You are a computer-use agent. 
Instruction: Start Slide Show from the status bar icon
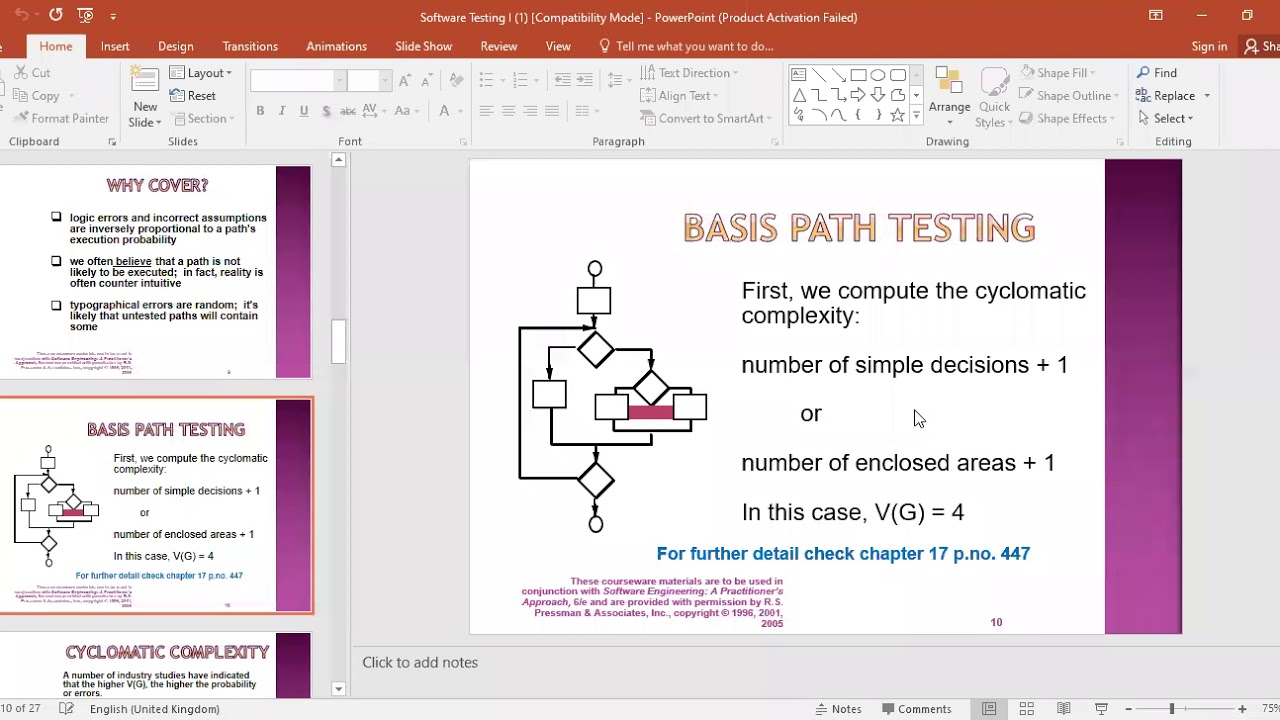[1101, 709]
